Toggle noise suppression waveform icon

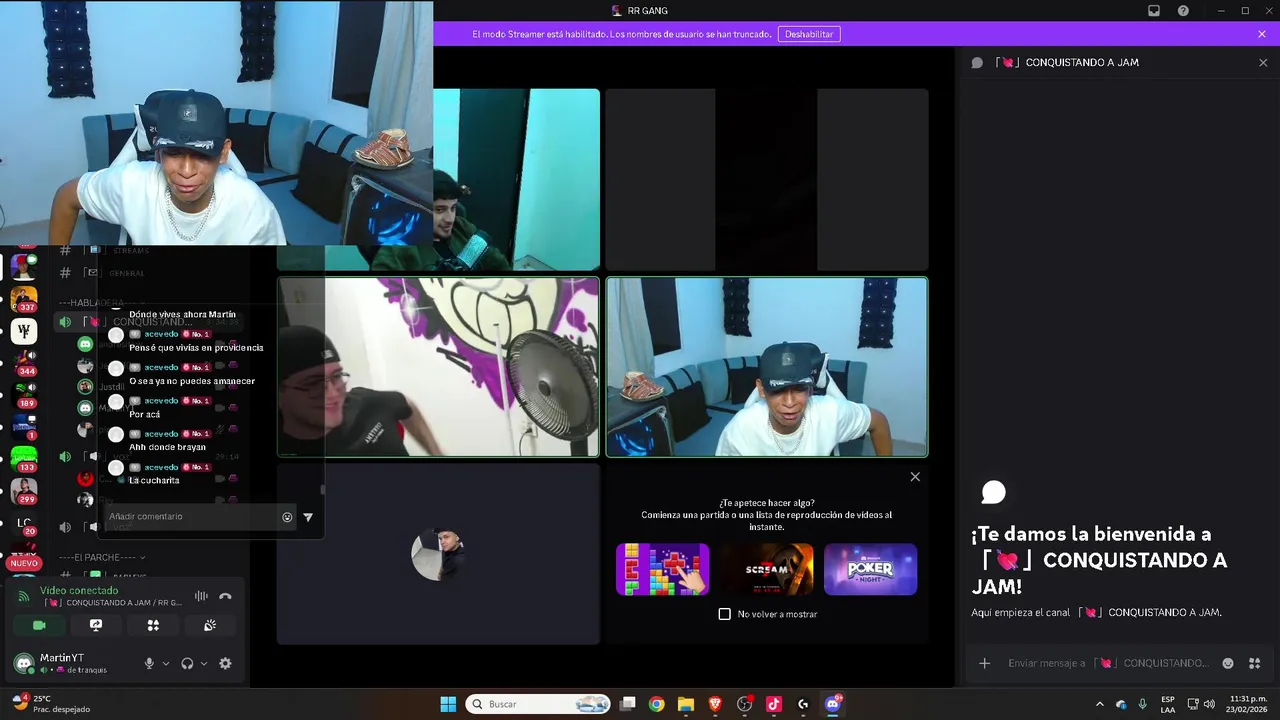[x=201, y=596]
